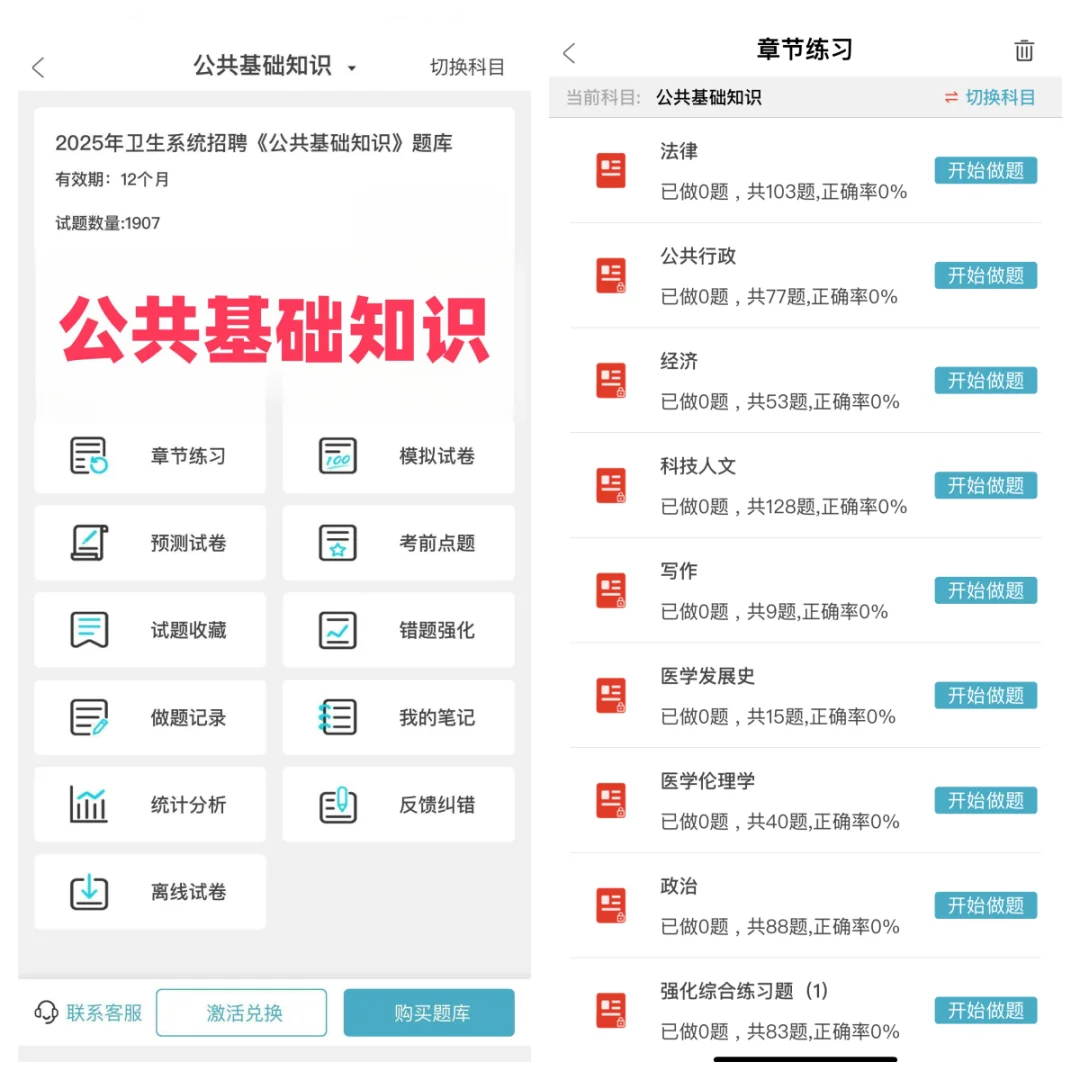Start 法律 chapter with 开始做题 button
The height and width of the screenshot is (1080, 1080).
pos(985,170)
